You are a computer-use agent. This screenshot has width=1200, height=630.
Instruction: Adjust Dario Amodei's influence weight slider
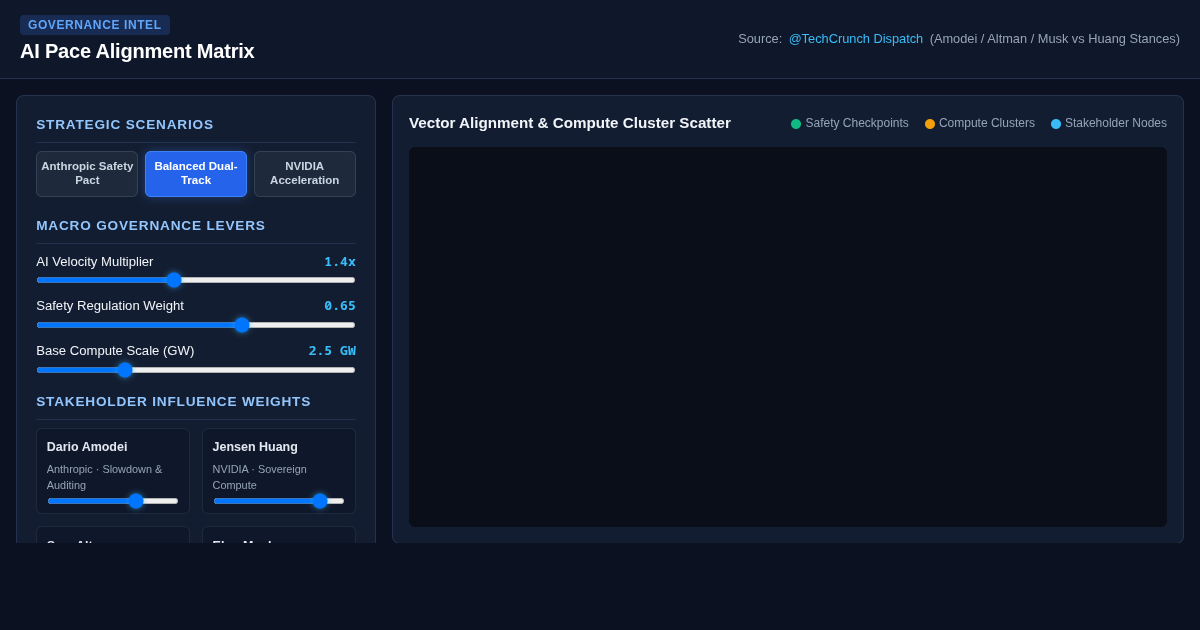113,501
